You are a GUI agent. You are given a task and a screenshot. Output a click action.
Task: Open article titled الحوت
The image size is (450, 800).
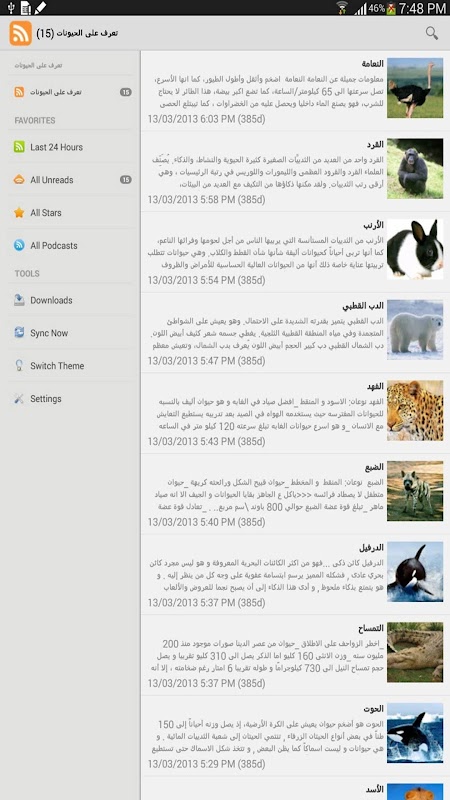(373, 709)
